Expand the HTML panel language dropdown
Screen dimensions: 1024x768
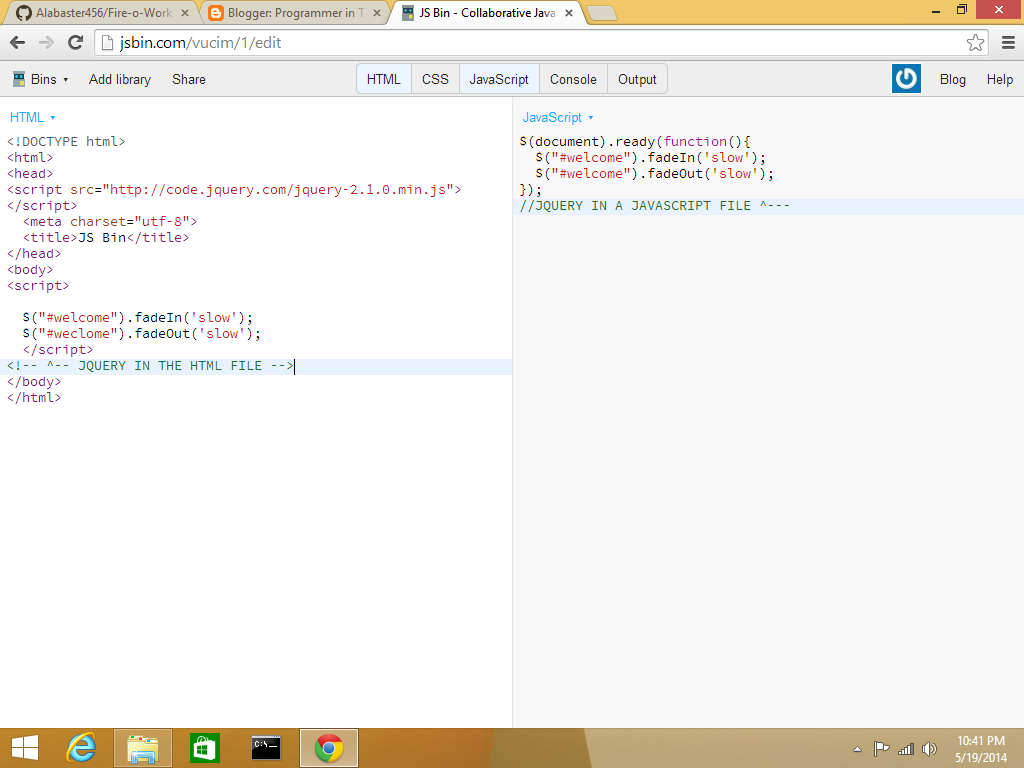point(33,118)
